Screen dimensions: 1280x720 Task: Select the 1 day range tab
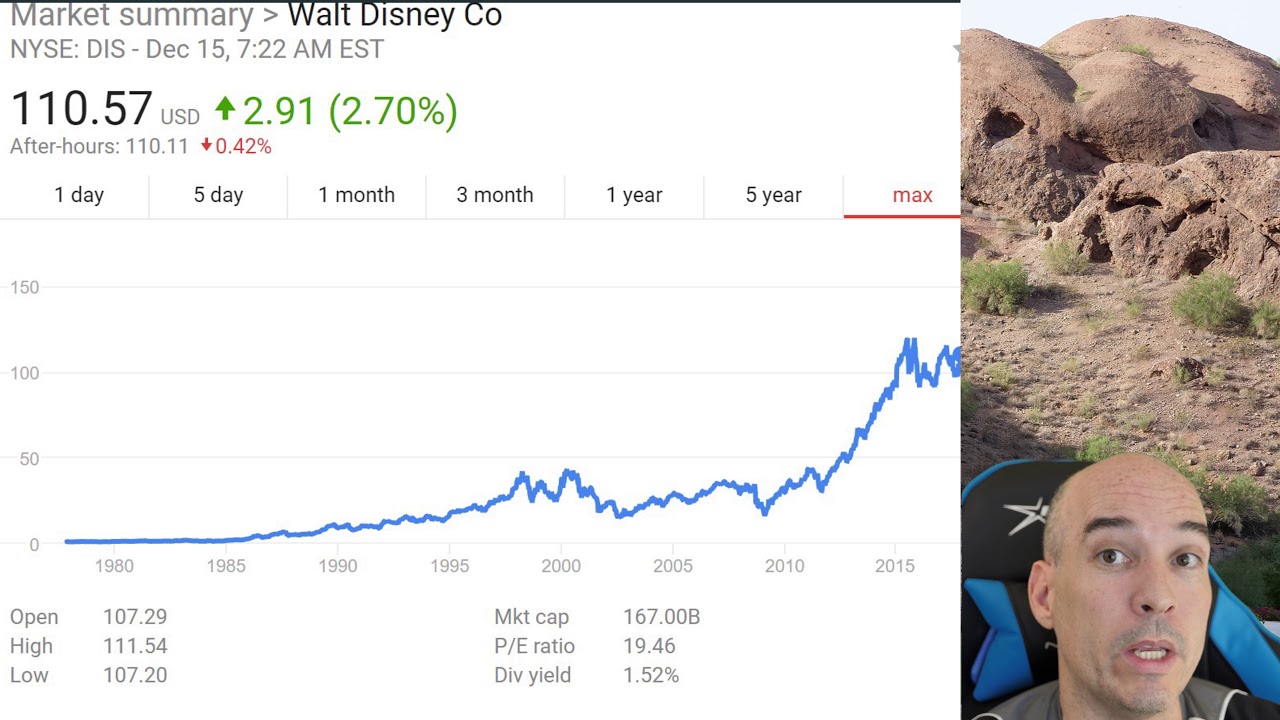pos(79,195)
